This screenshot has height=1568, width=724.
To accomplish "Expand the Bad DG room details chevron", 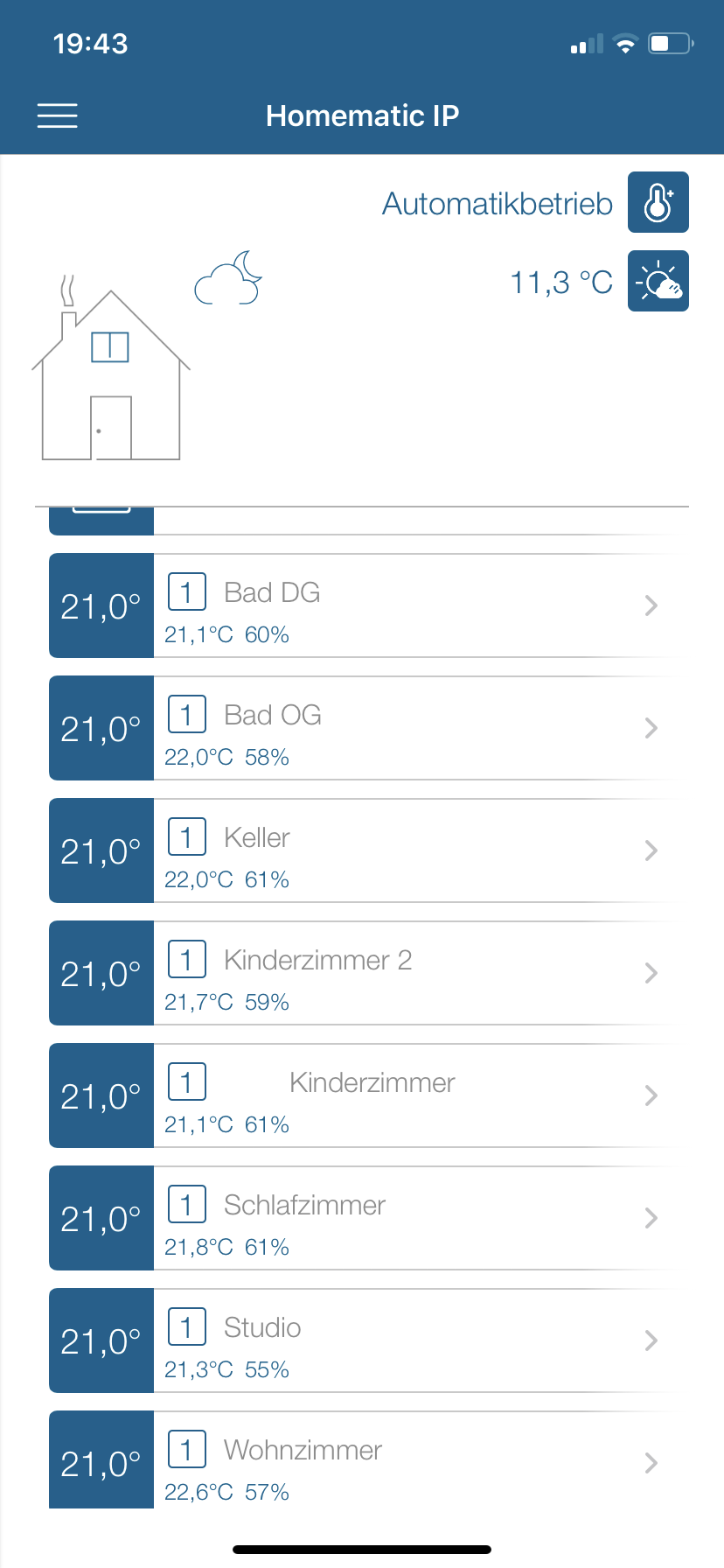I will click(x=651, y=605).
